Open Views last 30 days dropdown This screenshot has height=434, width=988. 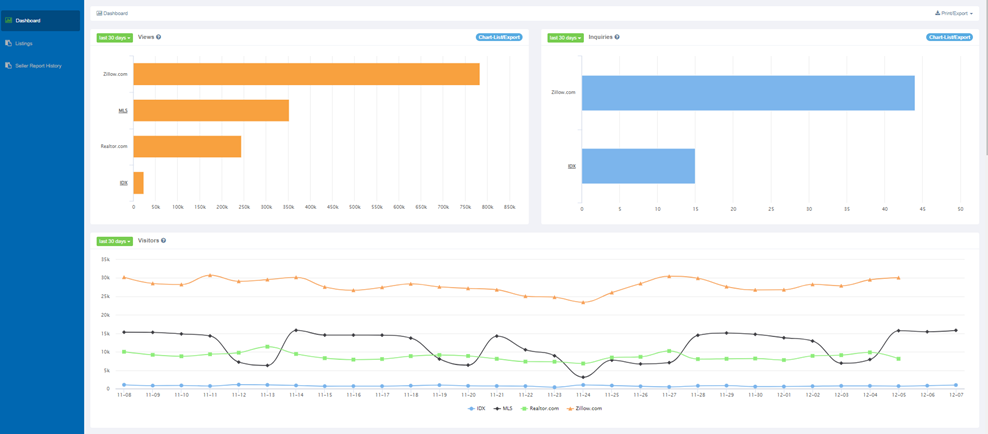point(115,38)
